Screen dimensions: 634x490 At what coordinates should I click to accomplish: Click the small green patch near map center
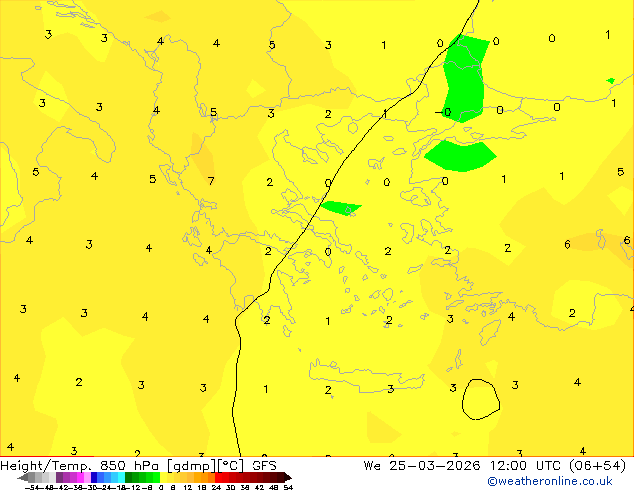pos(340,208)
